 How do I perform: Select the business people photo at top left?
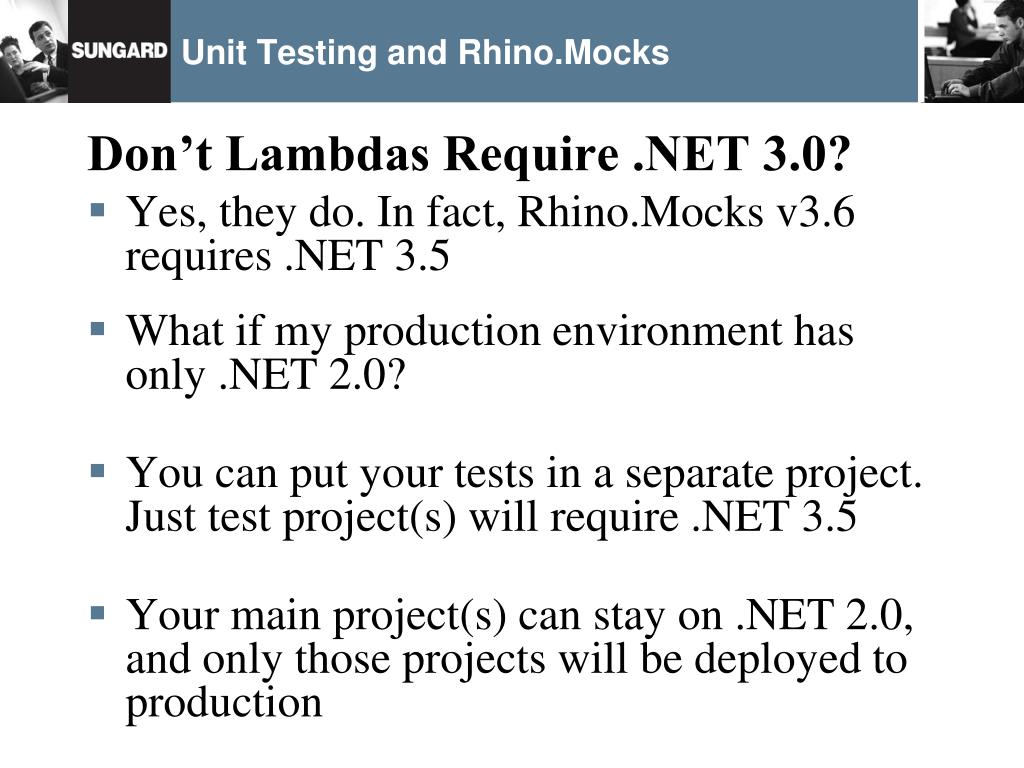[x=34, y=51]
